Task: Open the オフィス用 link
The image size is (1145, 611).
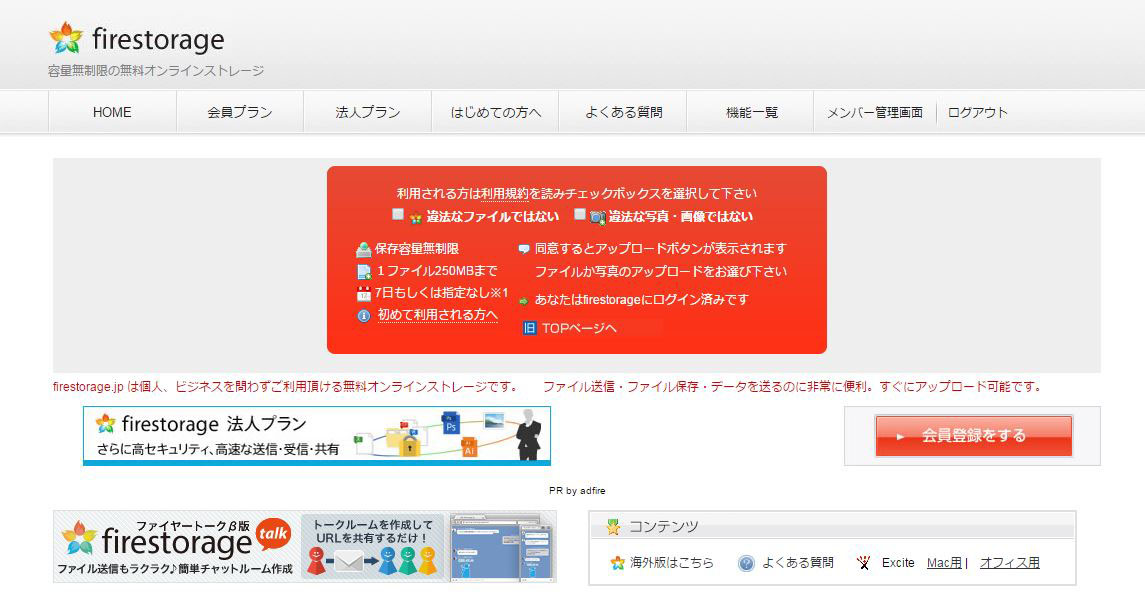Action: (1010, 563)
